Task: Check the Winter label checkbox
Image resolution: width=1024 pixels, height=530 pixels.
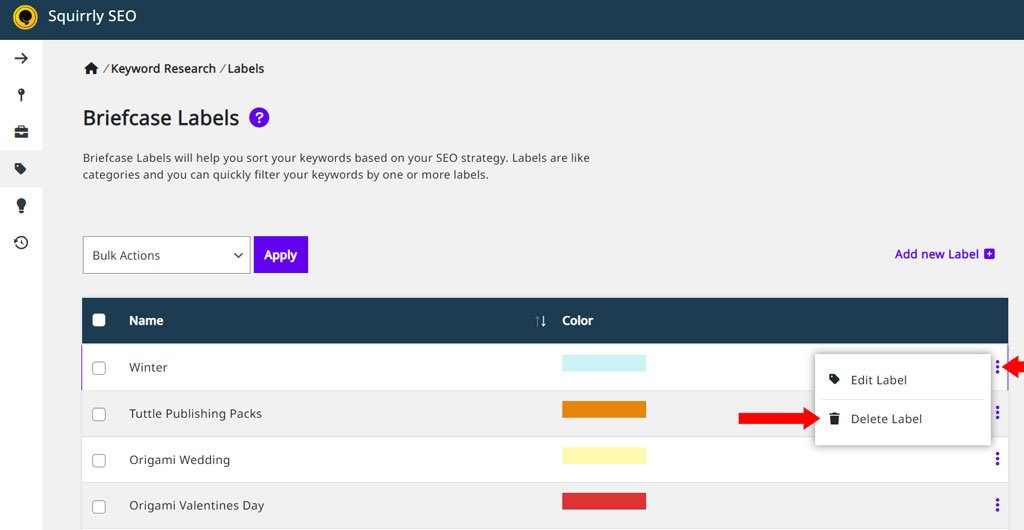Action: point(99,368)
